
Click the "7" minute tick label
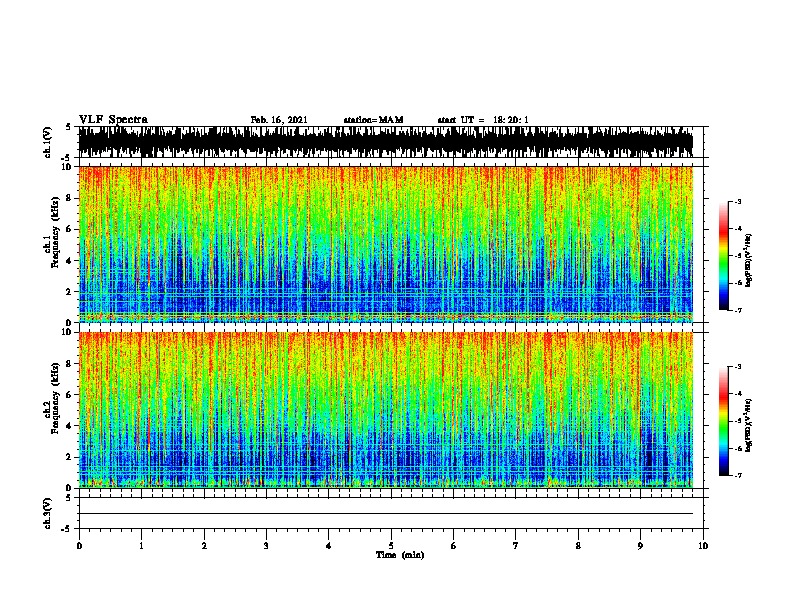click(516, 546)
